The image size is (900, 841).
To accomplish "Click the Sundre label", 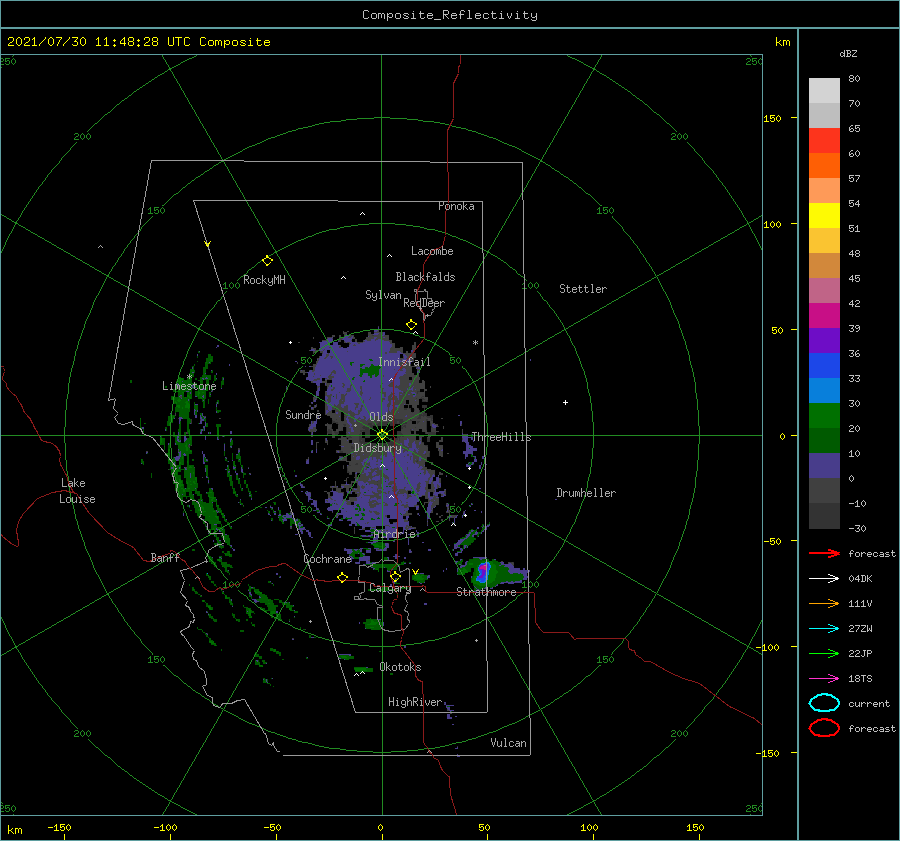I will [x=303, y=414].
